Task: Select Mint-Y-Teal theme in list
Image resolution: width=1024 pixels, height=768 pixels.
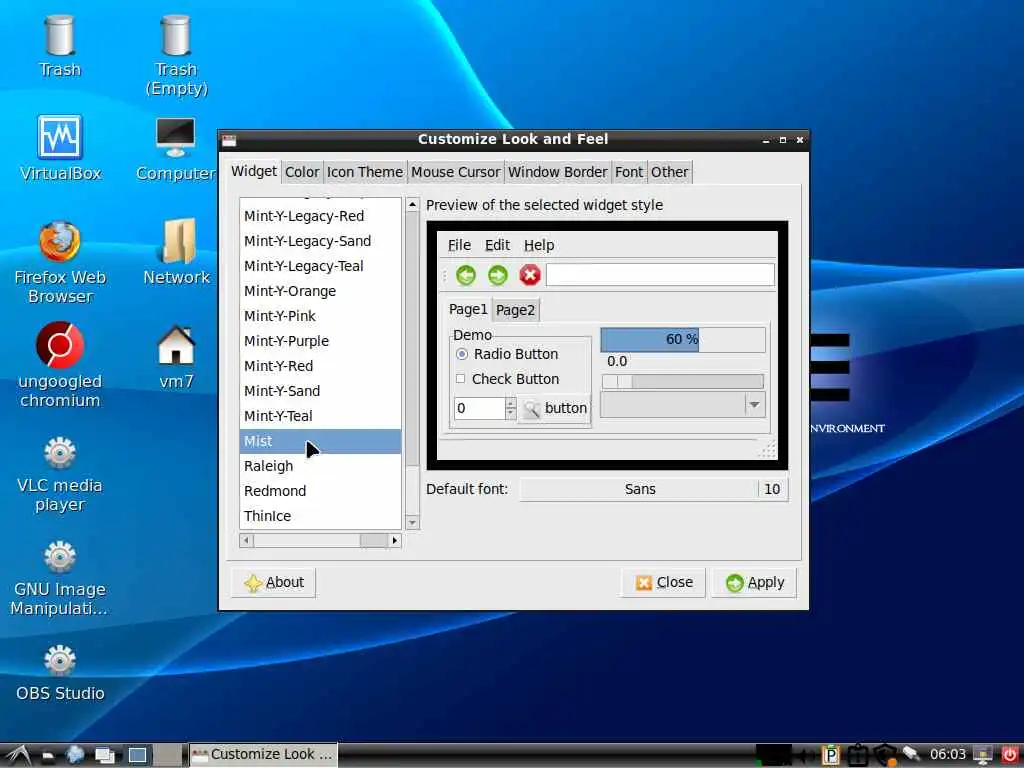Action: click(321, 416)
